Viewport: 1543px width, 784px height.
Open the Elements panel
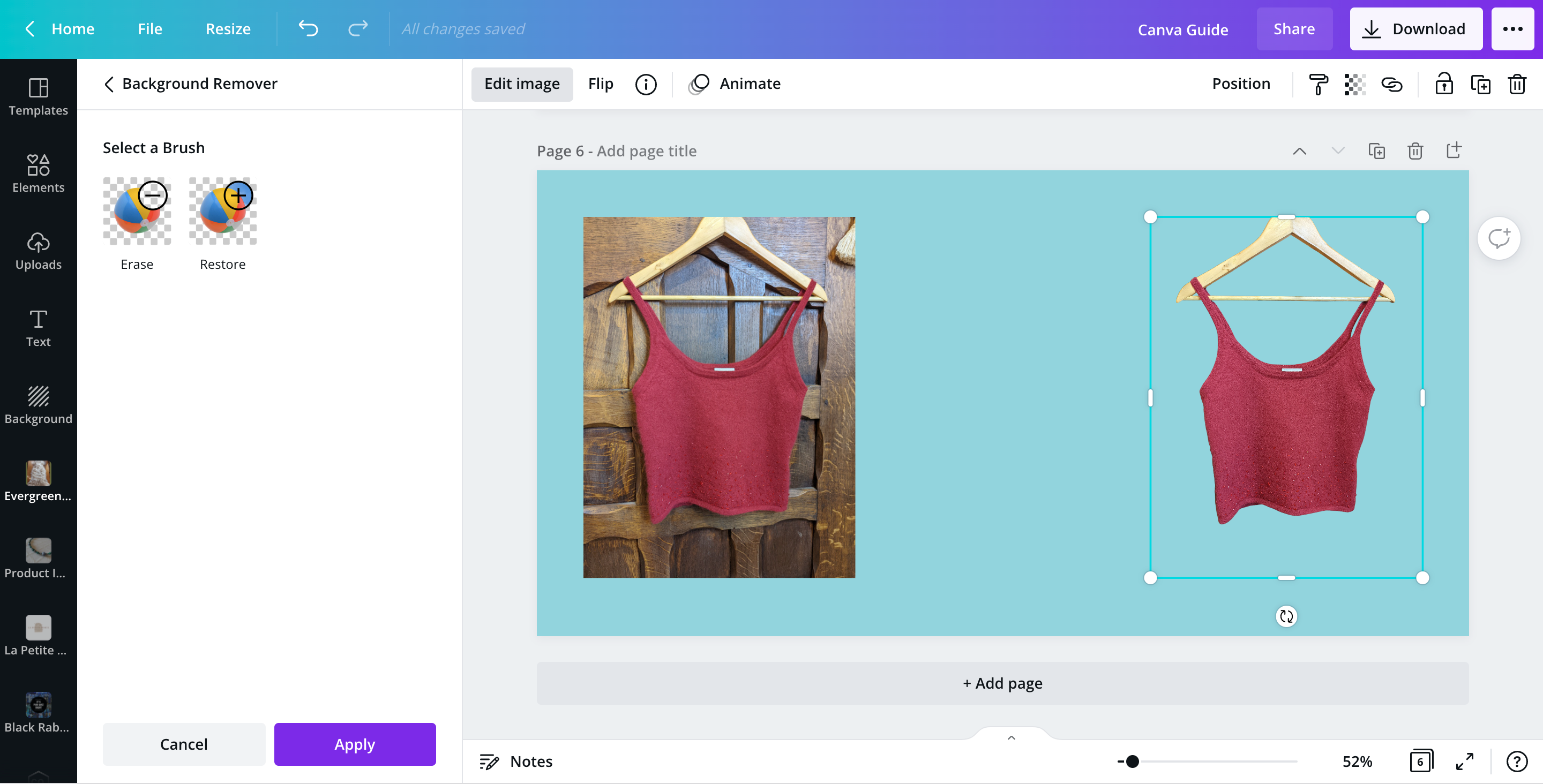click(39, 174)
